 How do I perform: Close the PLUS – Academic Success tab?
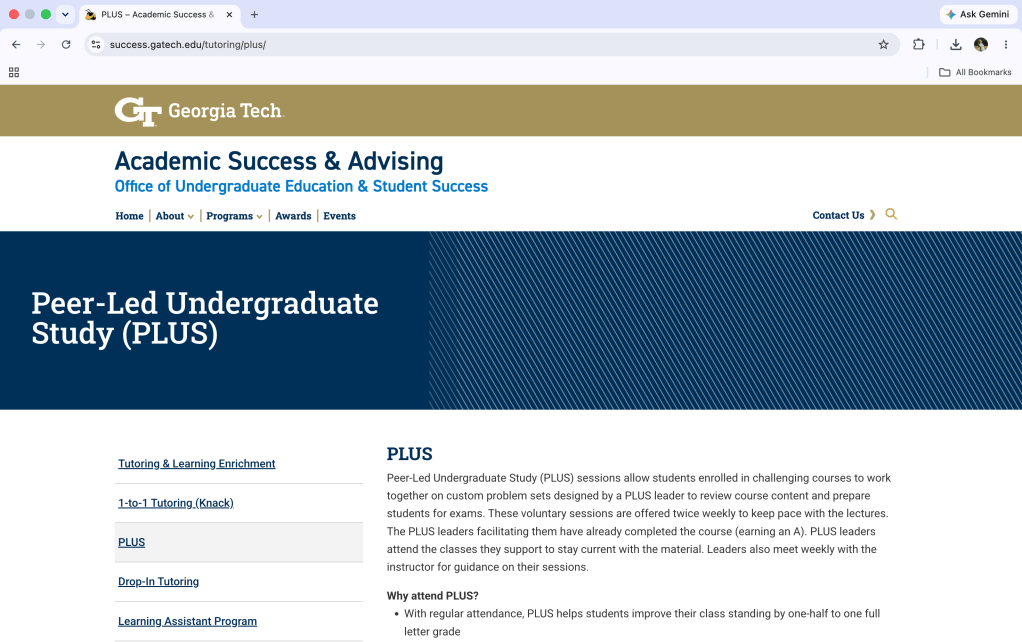[229, 14]
